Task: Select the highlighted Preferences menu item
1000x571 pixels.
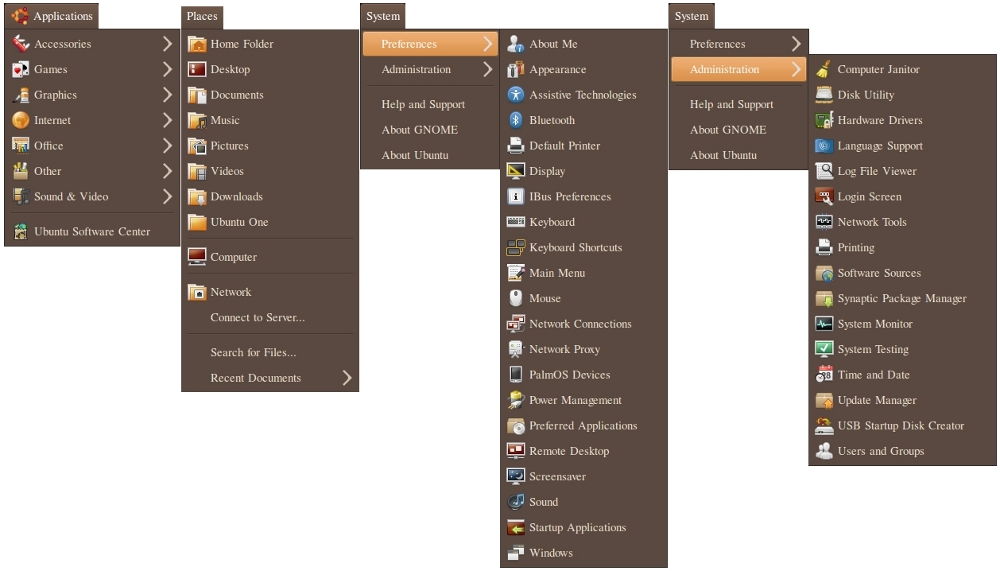Action: [430, 43]
